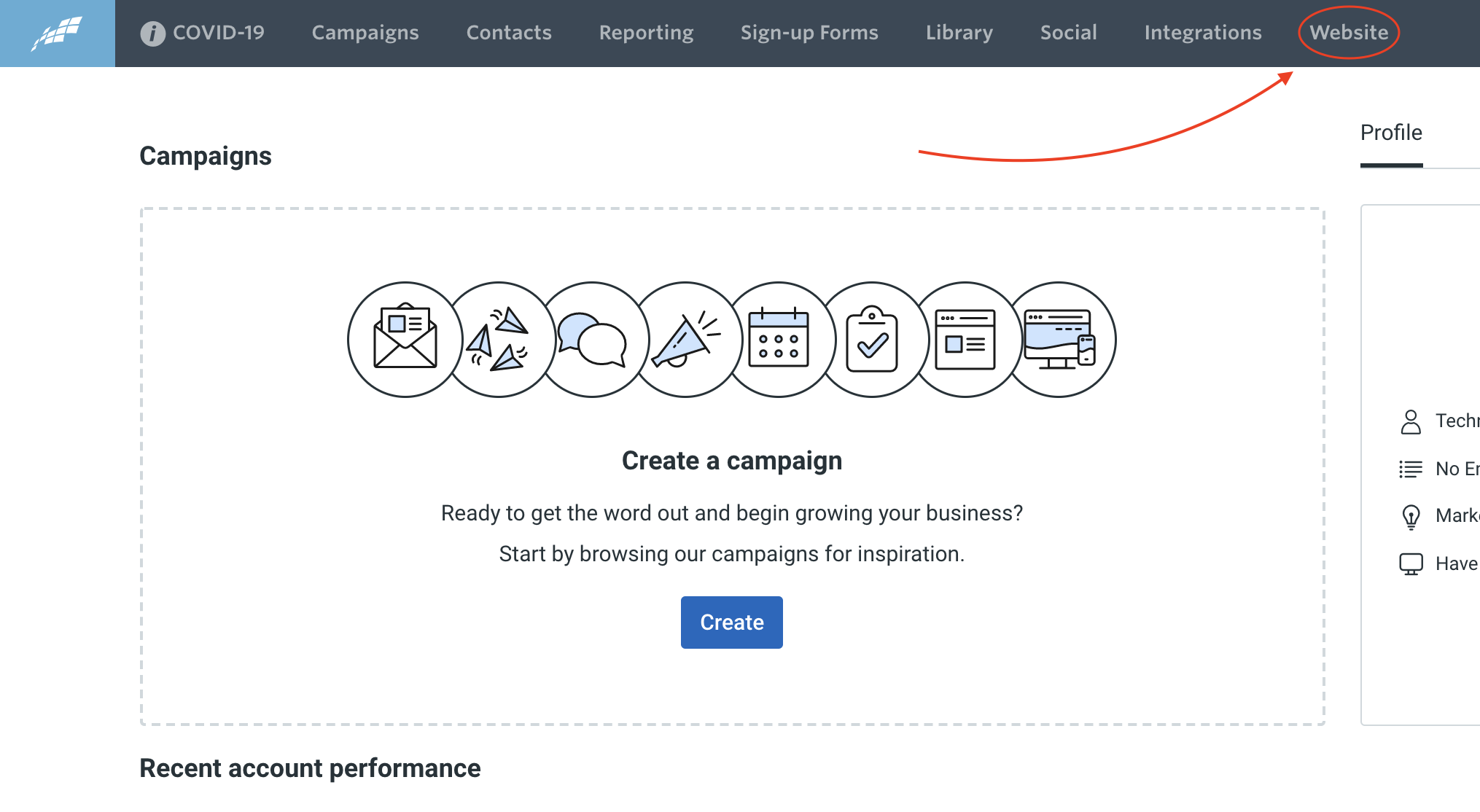The width and height of the screenshot is (1480, 812).
Task: Click the paper airplanes campaign icon
Action: [x=499, y=340]
